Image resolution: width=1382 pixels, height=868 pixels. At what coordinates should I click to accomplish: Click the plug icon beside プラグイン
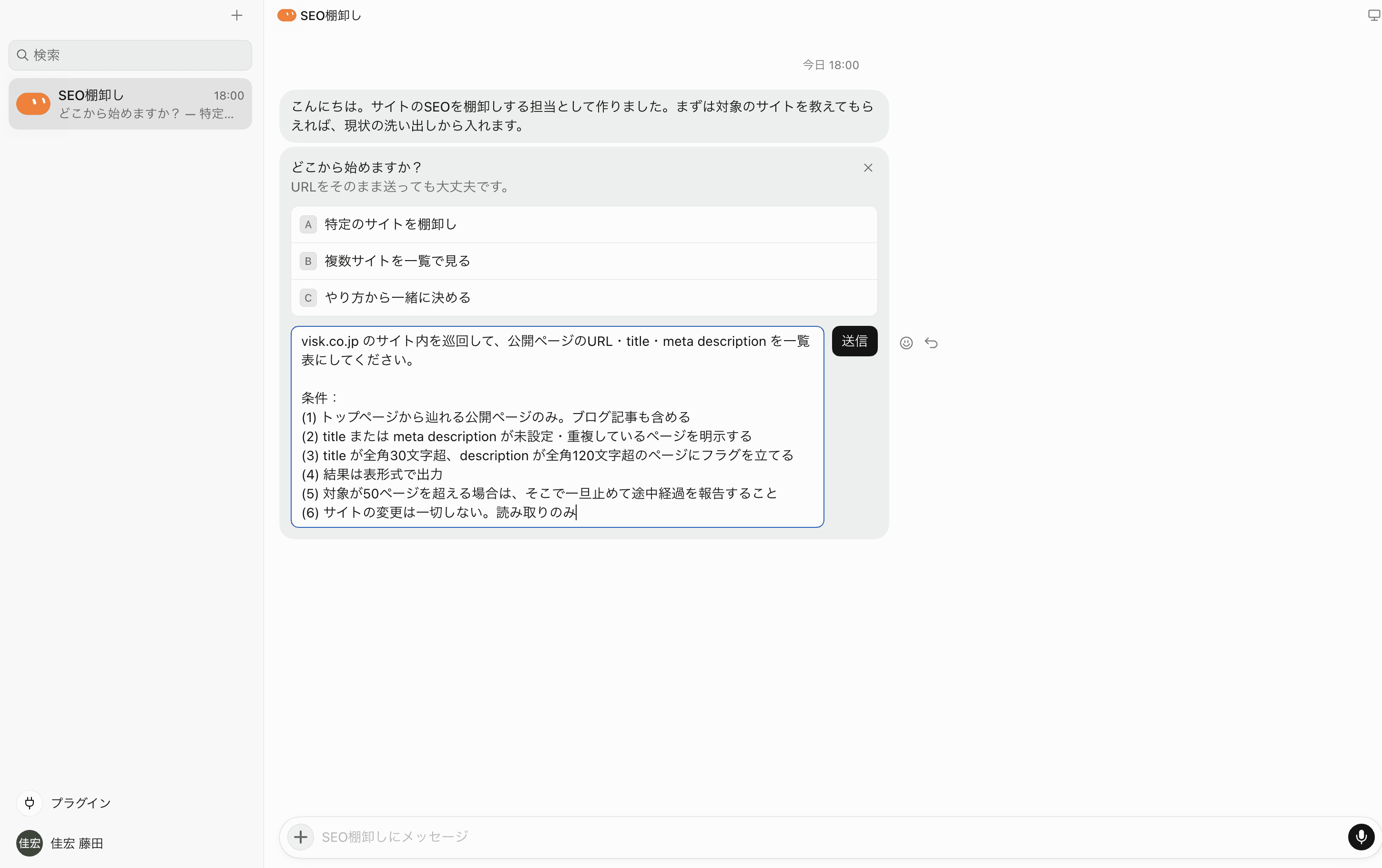(29, 803)
